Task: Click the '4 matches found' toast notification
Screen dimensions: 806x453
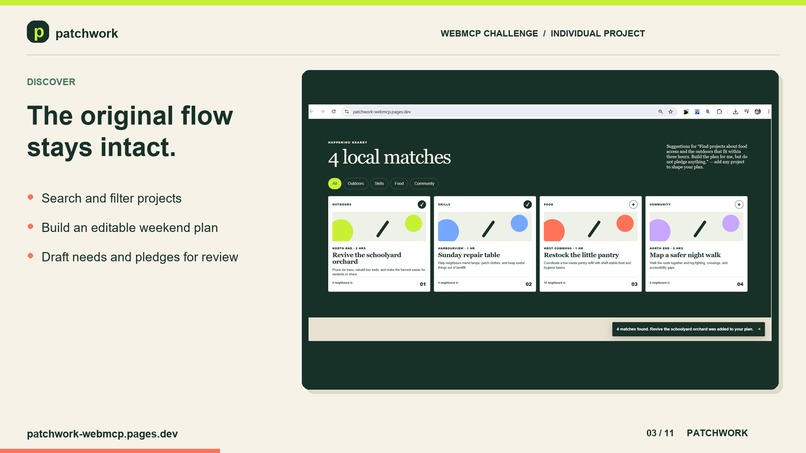Action: point(688,329)
